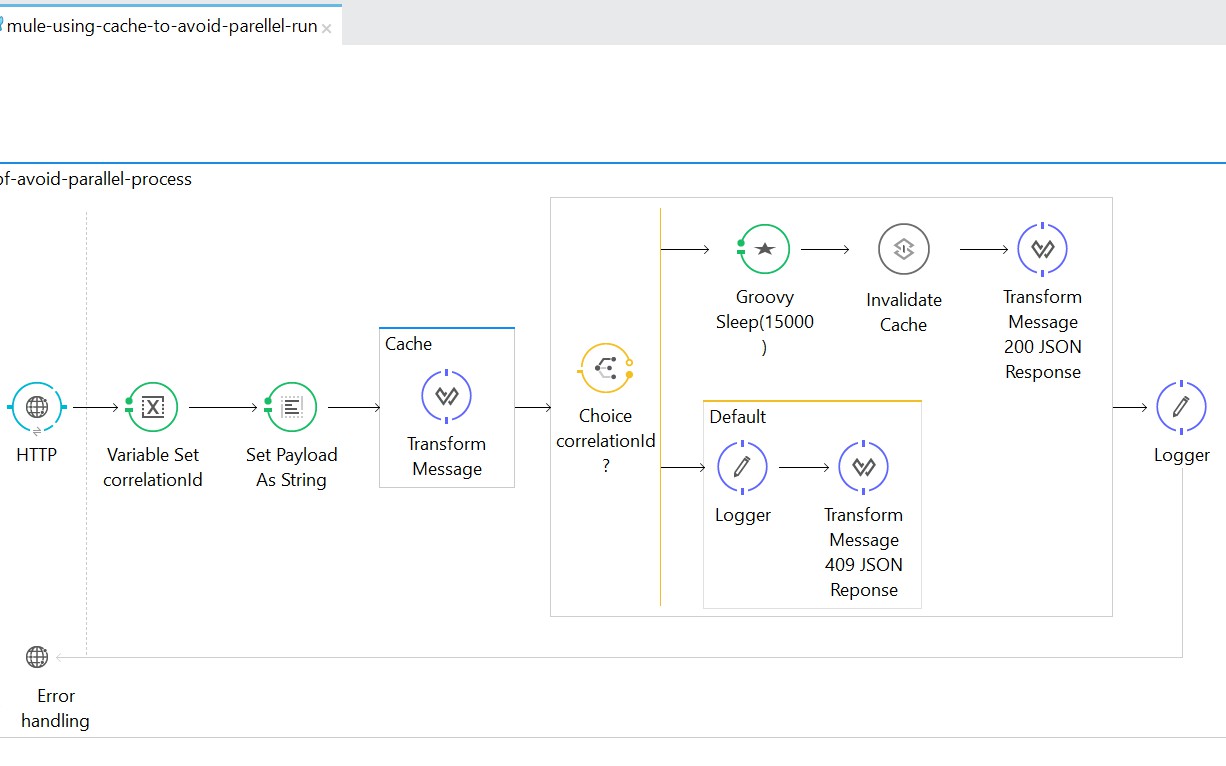The height and width of the screenshot is (766, 1226).
Task: Click the Invalidate Cache text label
Action: (903, 312)
